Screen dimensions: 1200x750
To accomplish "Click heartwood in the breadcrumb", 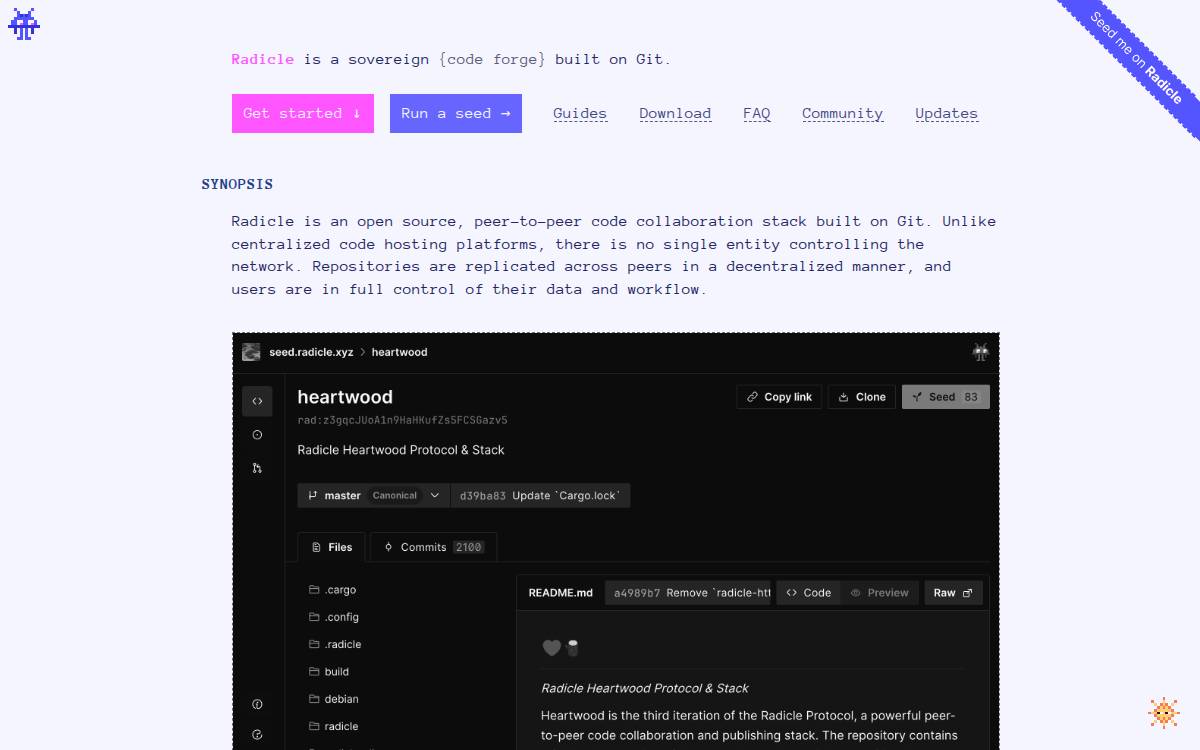I will point(400,352).
